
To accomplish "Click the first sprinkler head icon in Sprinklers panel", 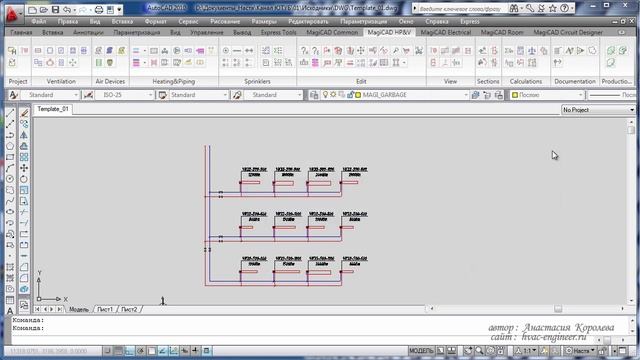I will click(x=226, y=51).
